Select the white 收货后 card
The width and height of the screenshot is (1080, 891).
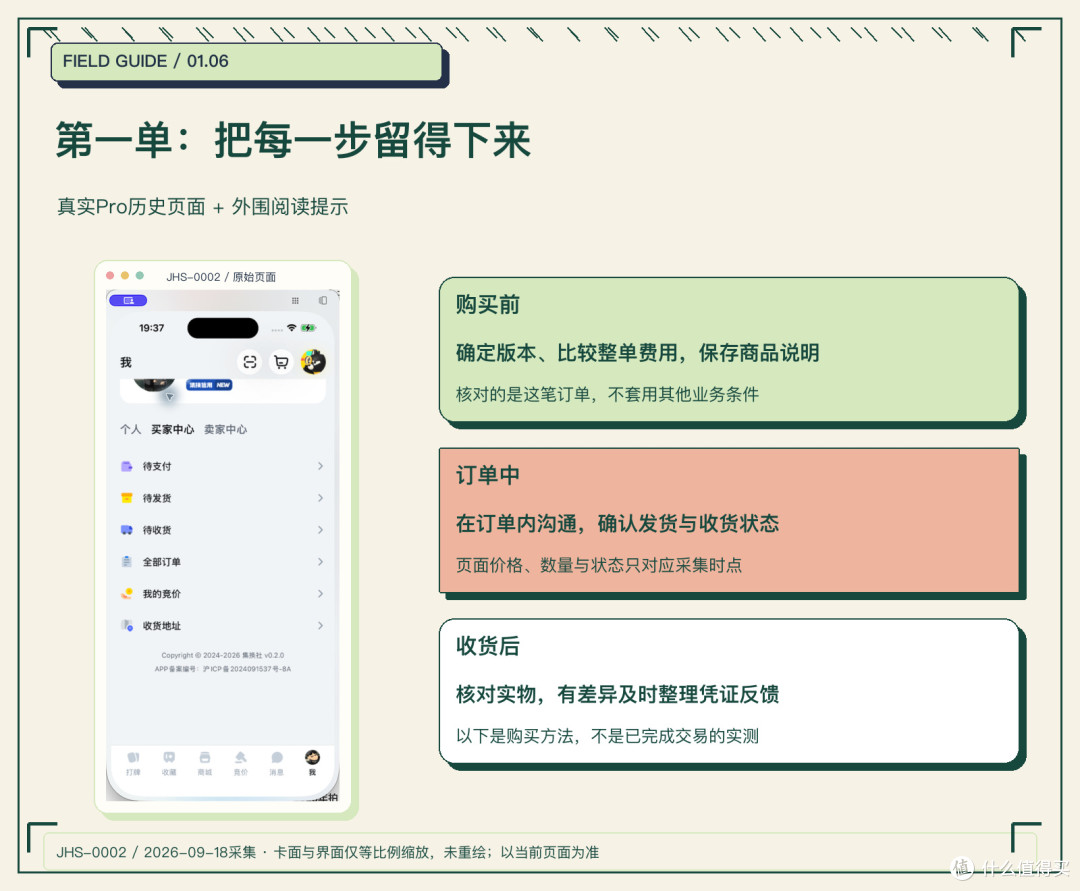(x=729, y=691)
